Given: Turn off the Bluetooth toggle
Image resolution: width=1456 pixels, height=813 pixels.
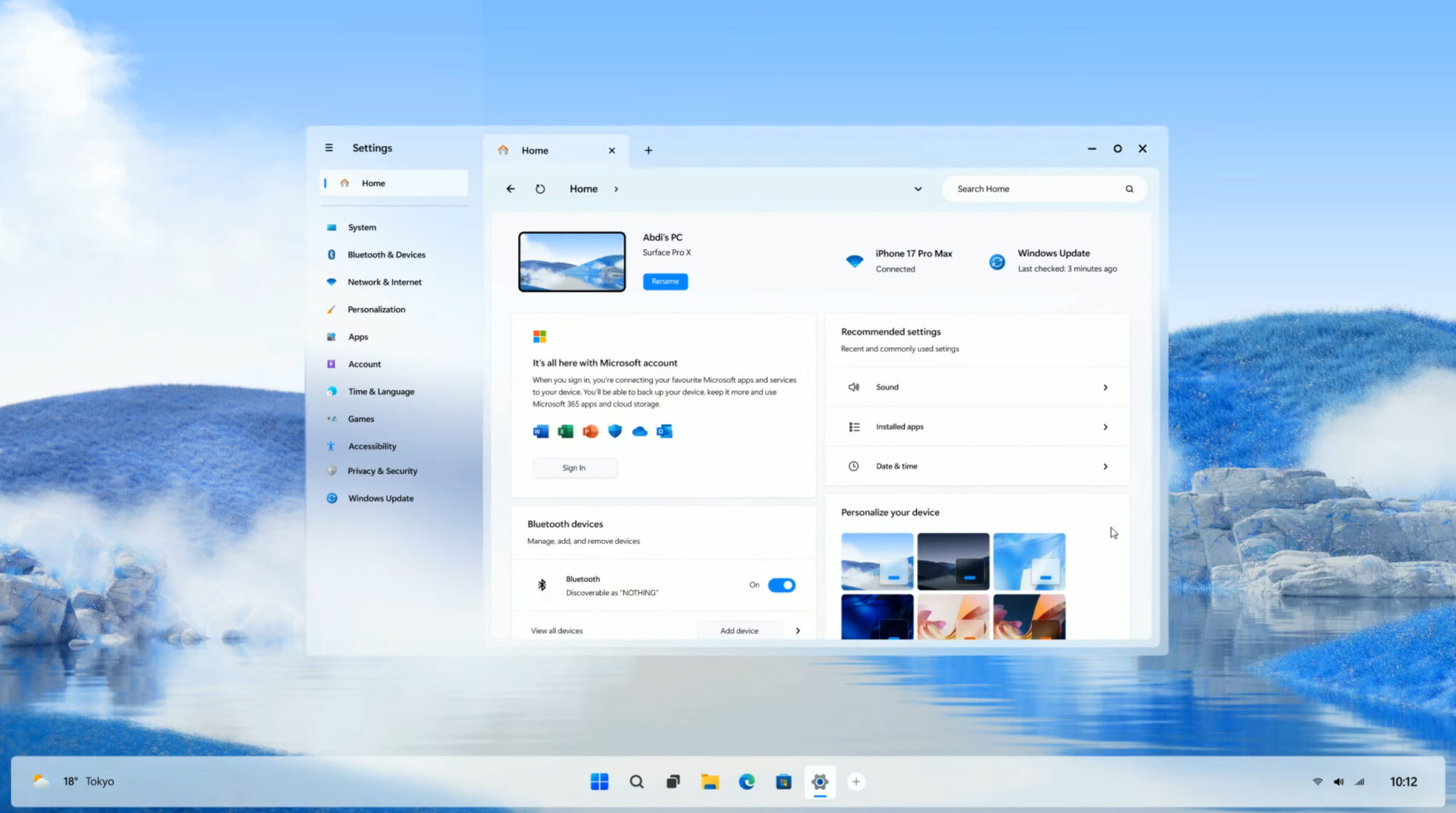Looking at the screenshot, I should click(x=781, y=585).
